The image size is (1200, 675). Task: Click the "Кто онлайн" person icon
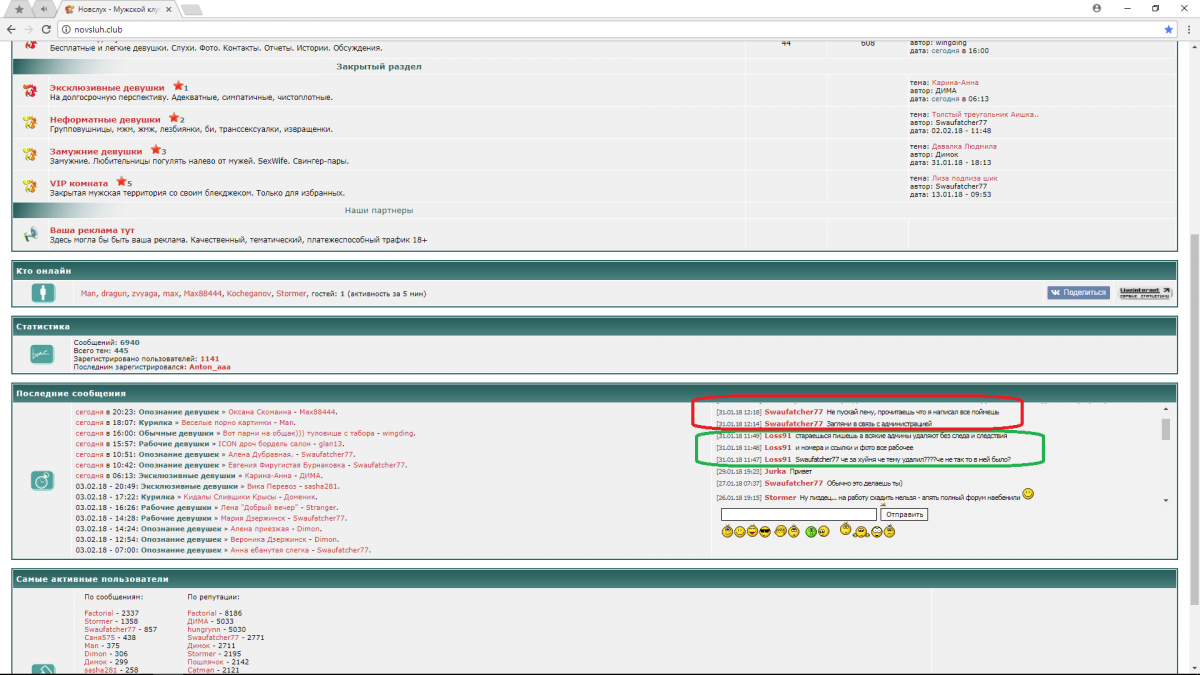click(41, 293)
